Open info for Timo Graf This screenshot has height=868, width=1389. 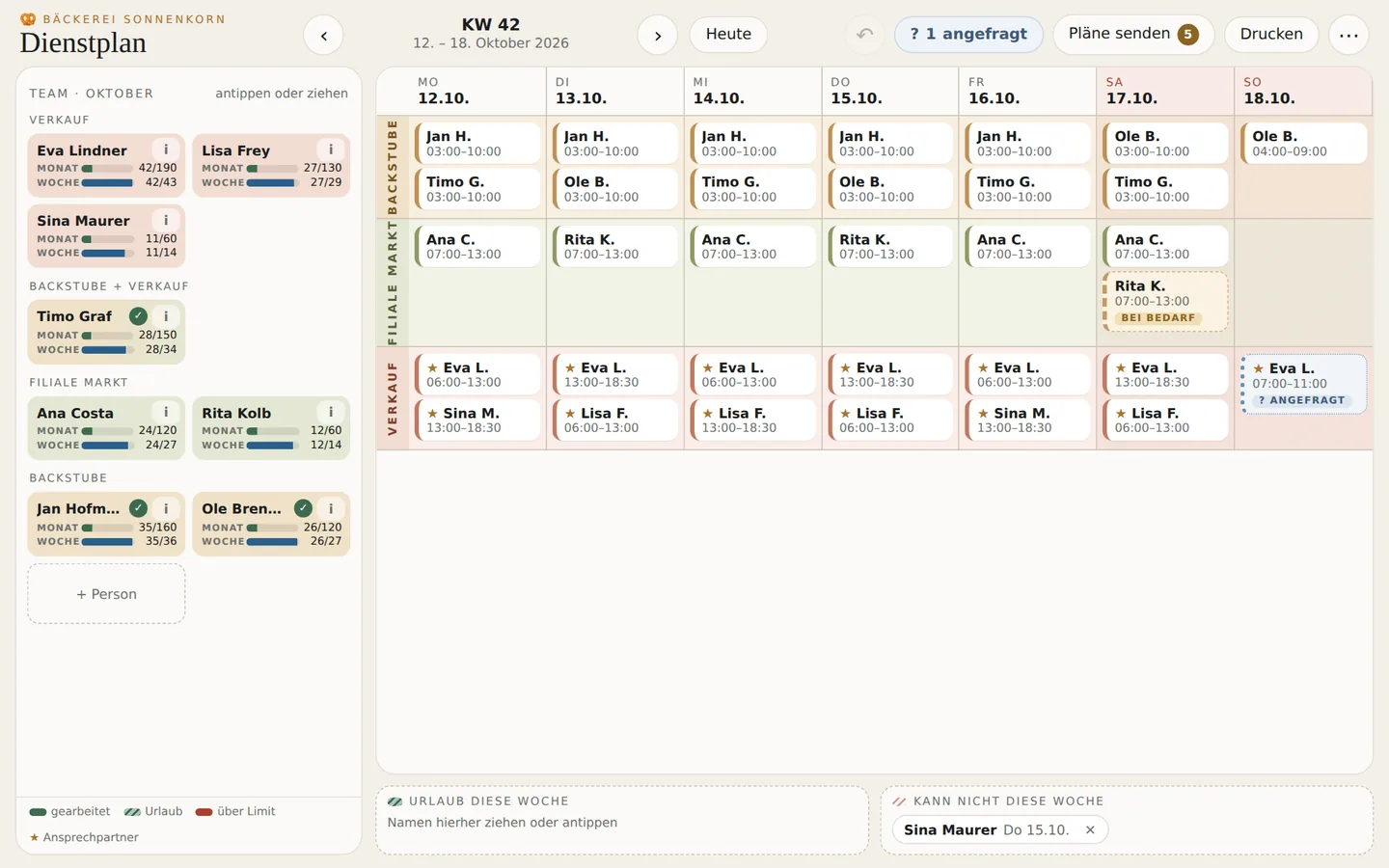[166, 315]
